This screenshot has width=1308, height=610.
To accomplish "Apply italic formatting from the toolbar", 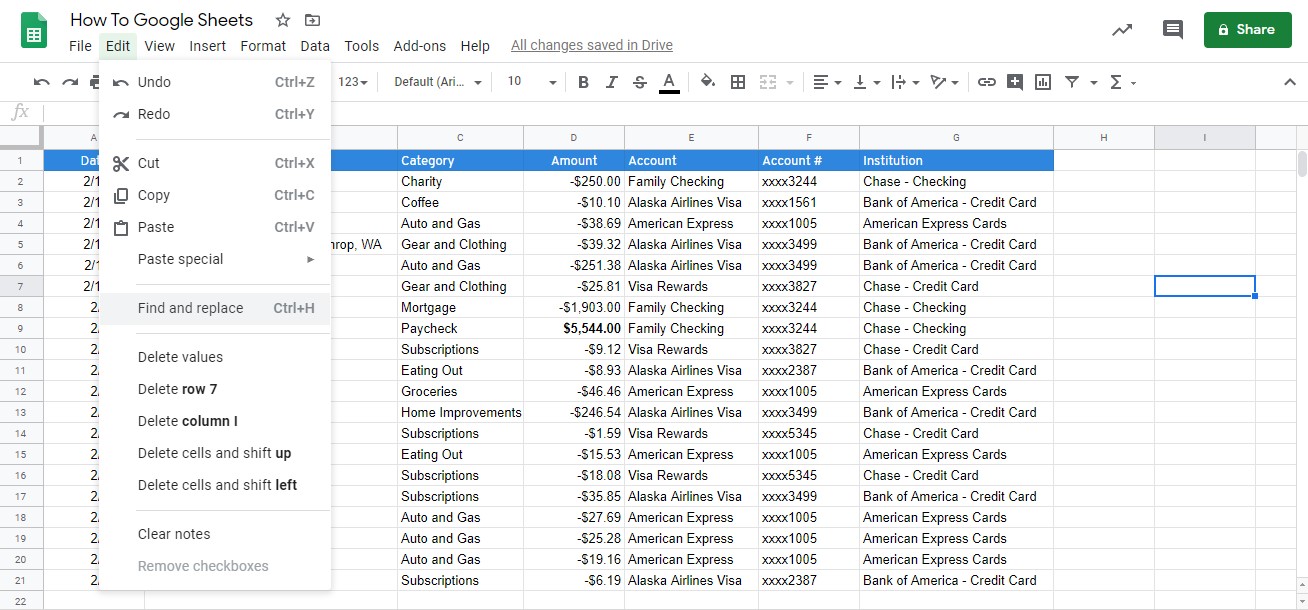I will [x=612, y=82].
